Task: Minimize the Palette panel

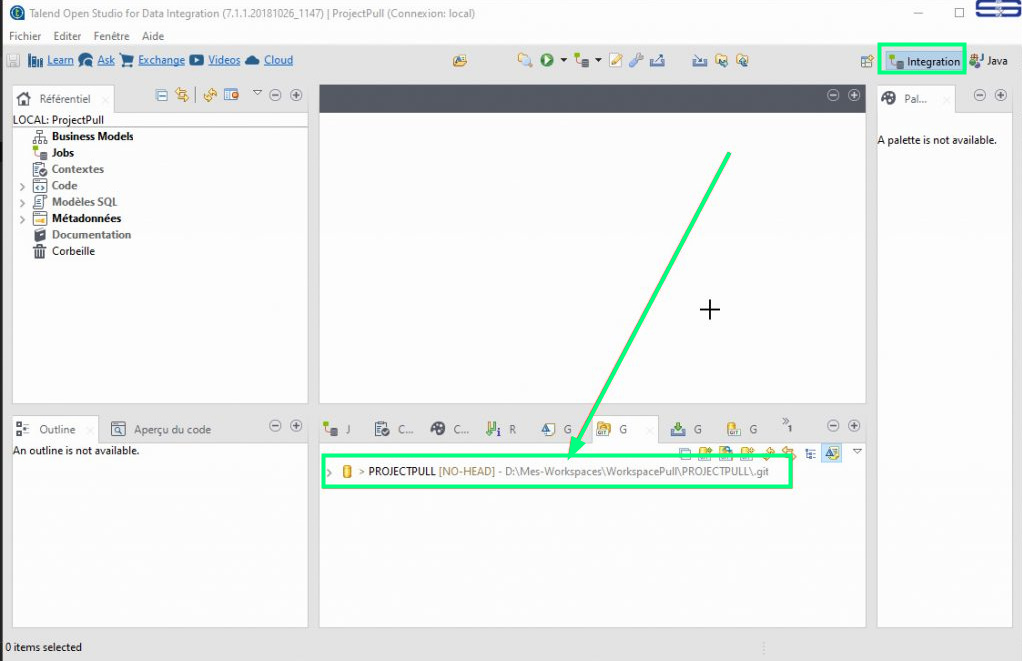Action: coord(980,95)
